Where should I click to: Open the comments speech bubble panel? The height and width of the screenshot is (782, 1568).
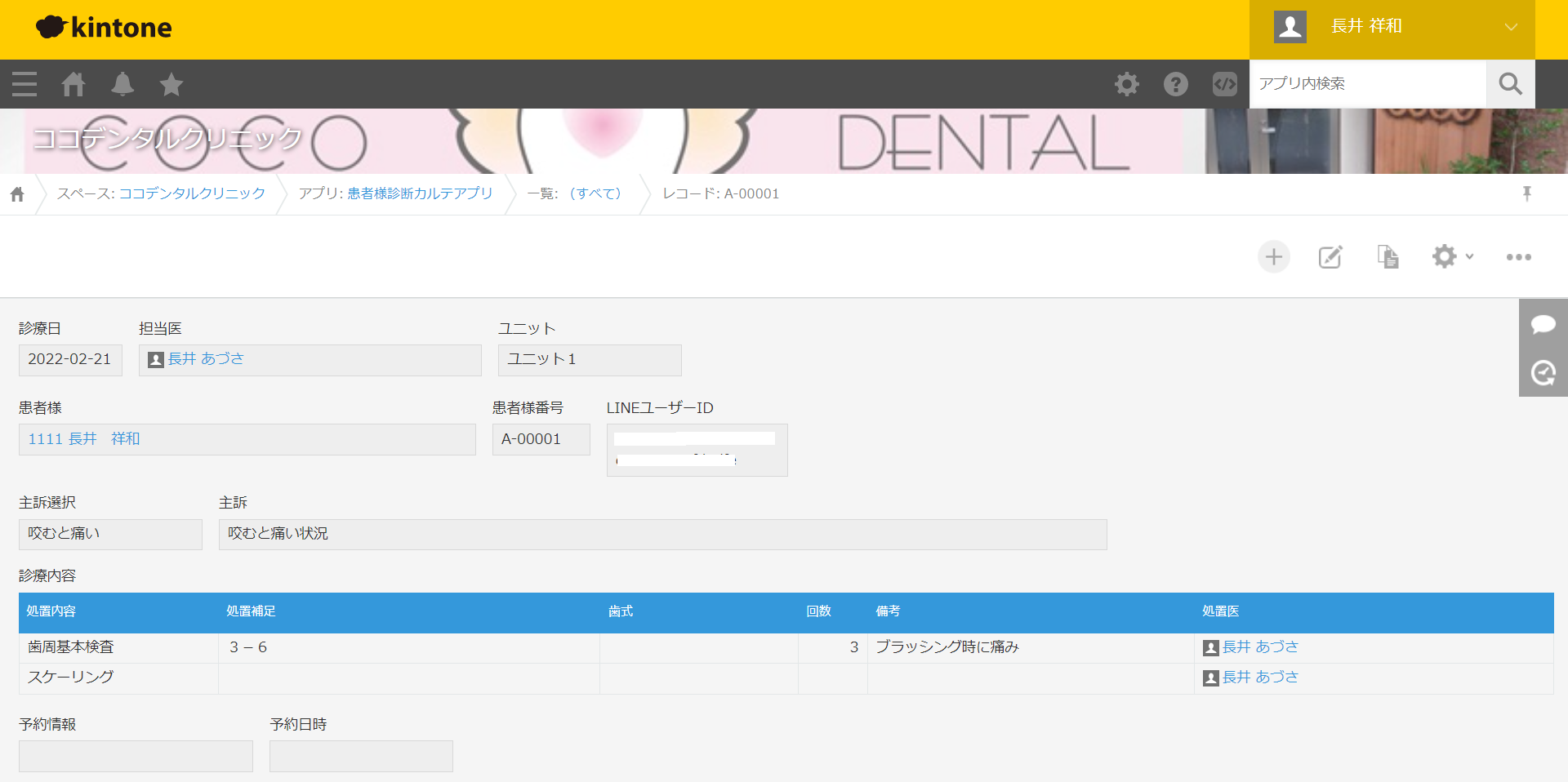point(1543,324)
